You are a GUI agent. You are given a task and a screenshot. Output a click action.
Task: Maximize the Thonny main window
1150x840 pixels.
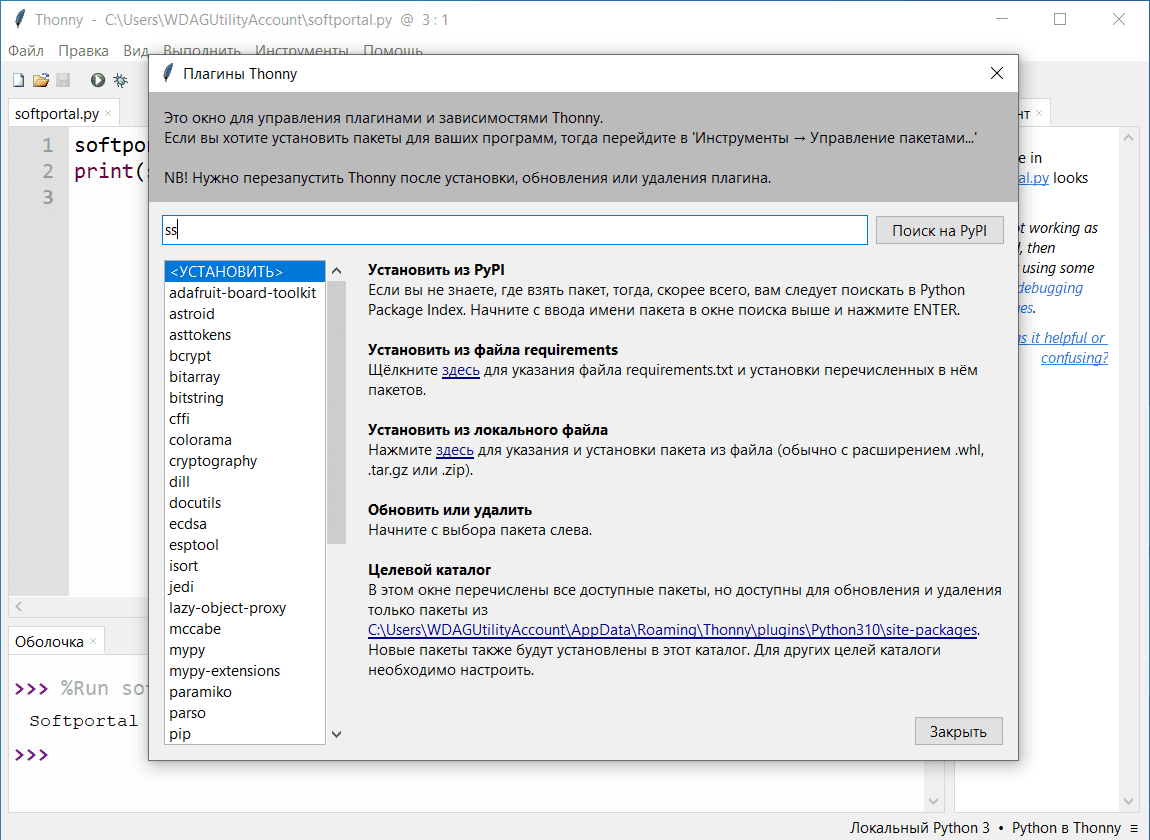pos(1060,19)
